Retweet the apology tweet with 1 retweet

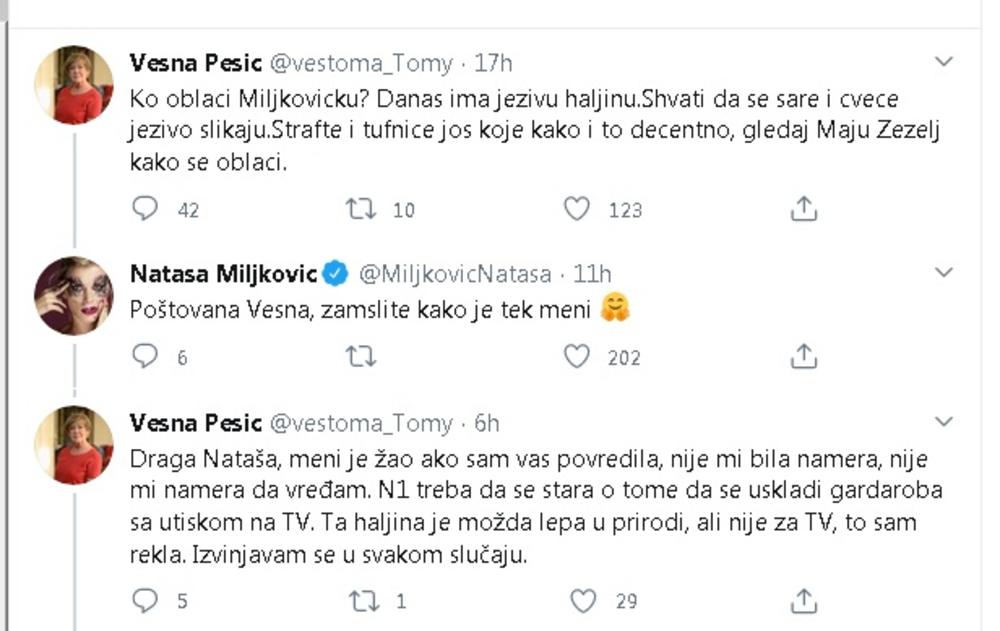[360, 600]
